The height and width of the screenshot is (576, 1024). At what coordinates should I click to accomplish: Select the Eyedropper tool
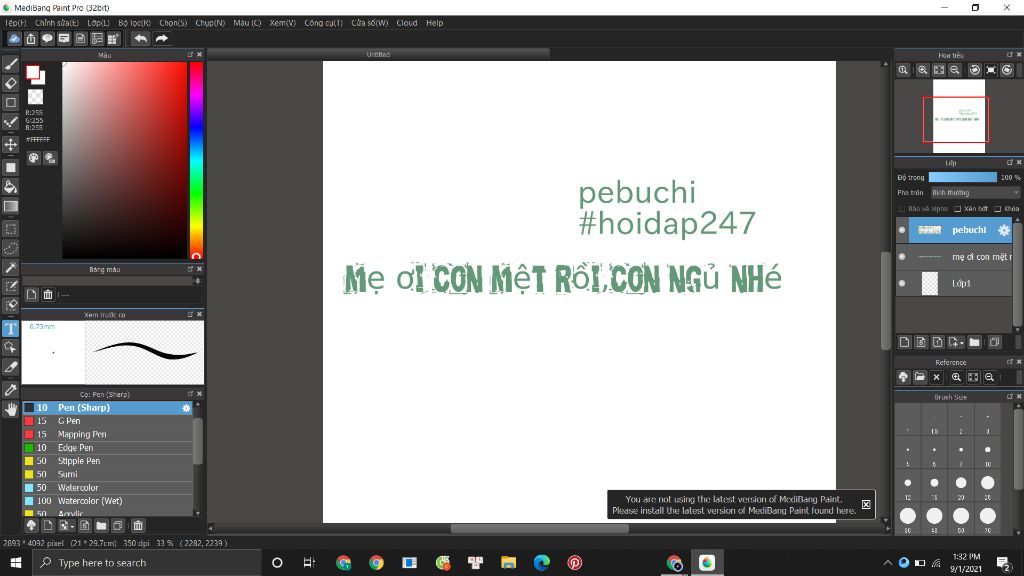coord(10,390)
